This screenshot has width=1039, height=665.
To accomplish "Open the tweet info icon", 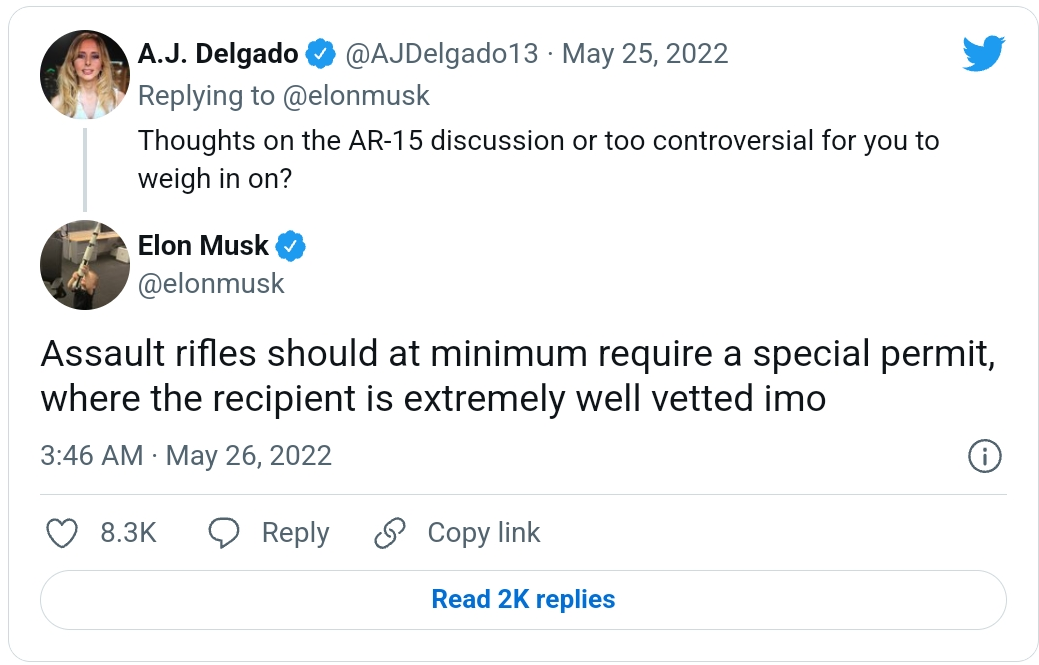I will pos(985,456).
